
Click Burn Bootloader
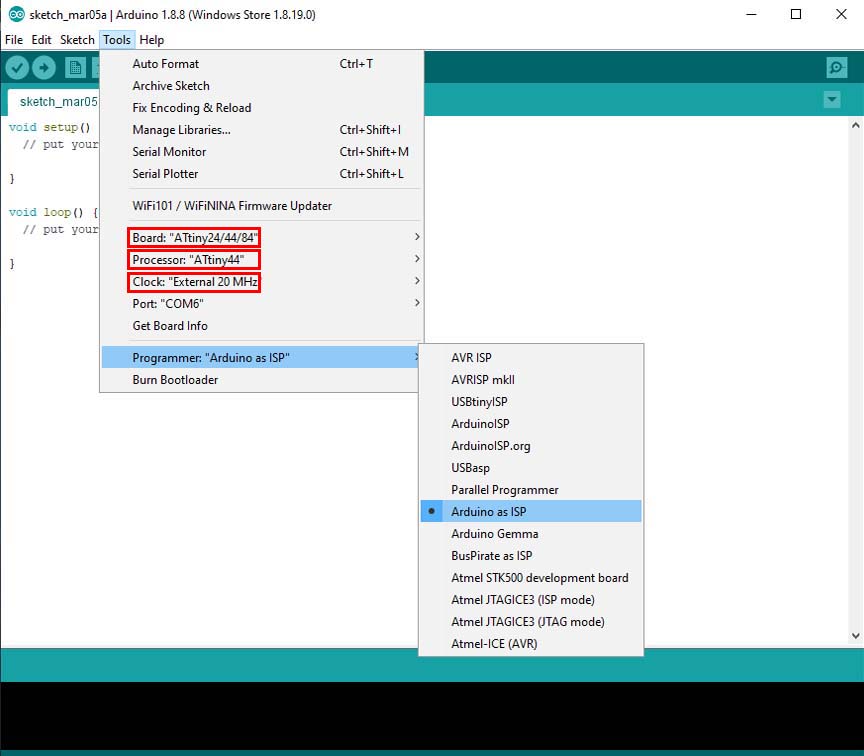(260, 380)
